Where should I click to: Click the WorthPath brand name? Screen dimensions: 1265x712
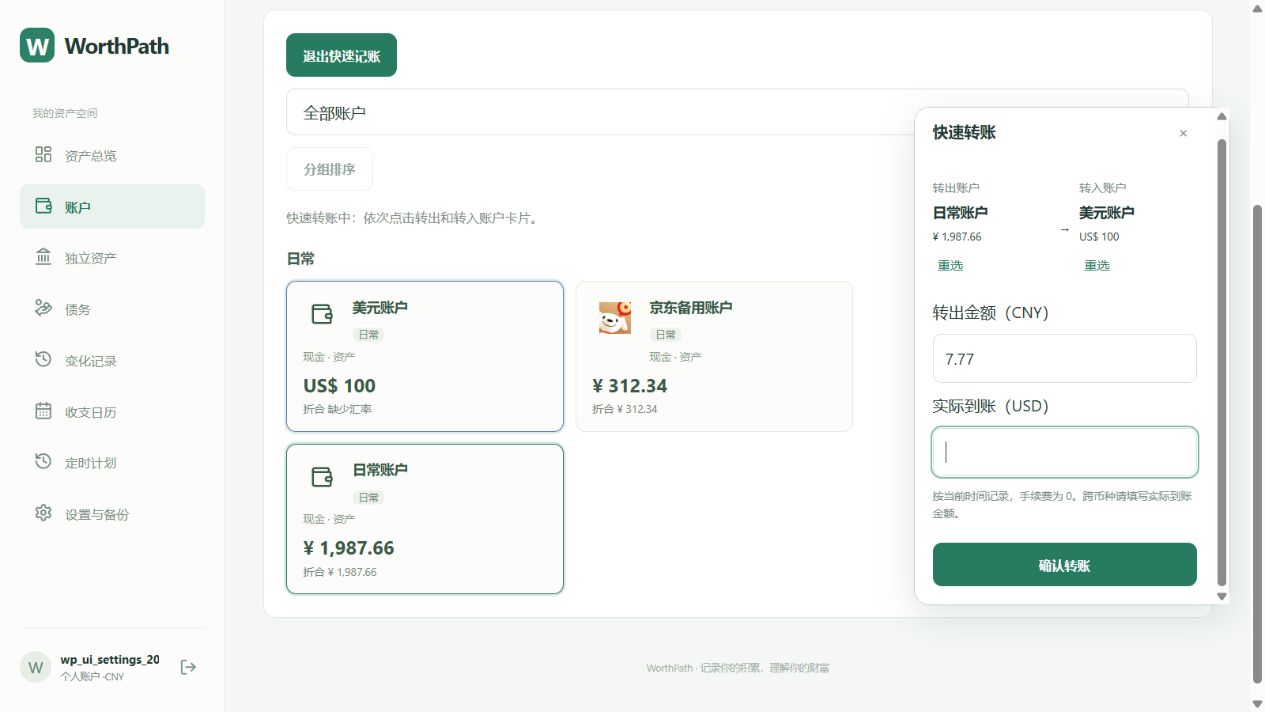[116, 46]
